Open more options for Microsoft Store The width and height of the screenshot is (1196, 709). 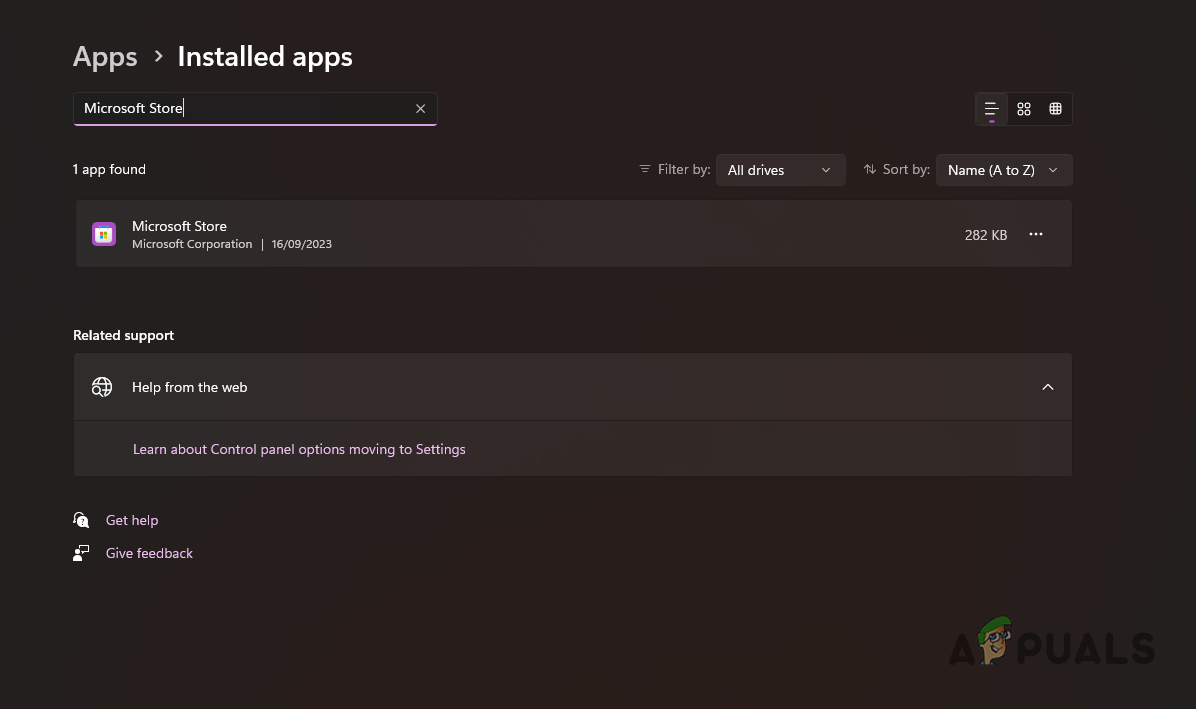[1035, 234]
